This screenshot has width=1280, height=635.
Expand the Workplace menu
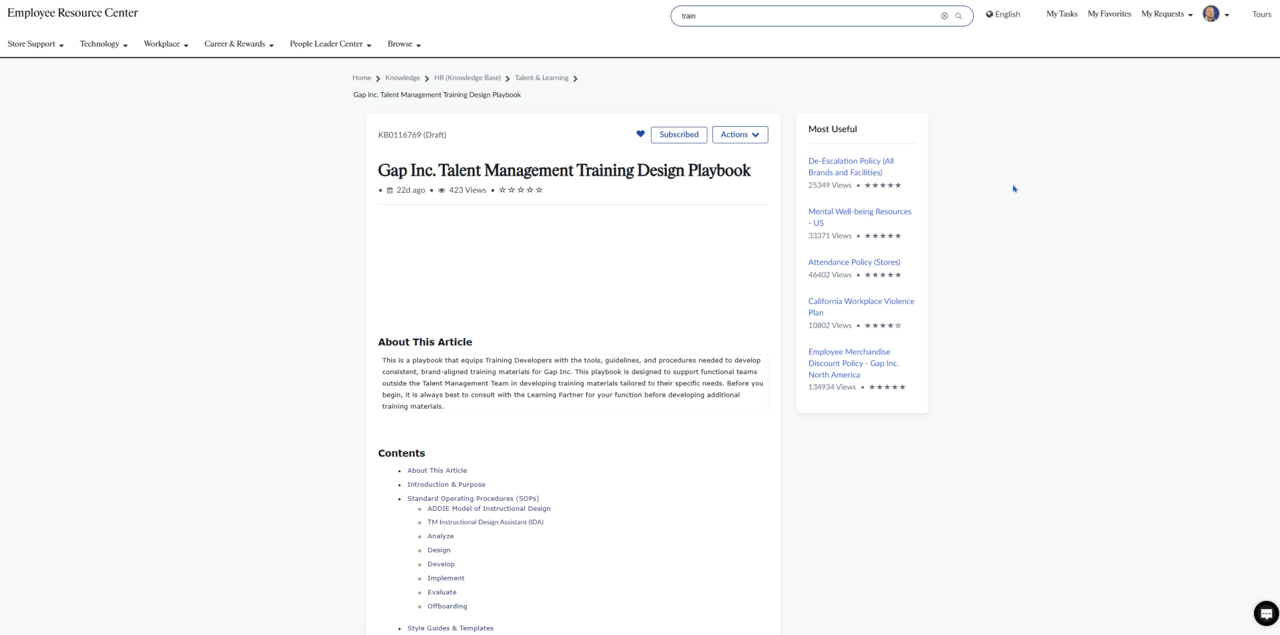tap(166, 44)
